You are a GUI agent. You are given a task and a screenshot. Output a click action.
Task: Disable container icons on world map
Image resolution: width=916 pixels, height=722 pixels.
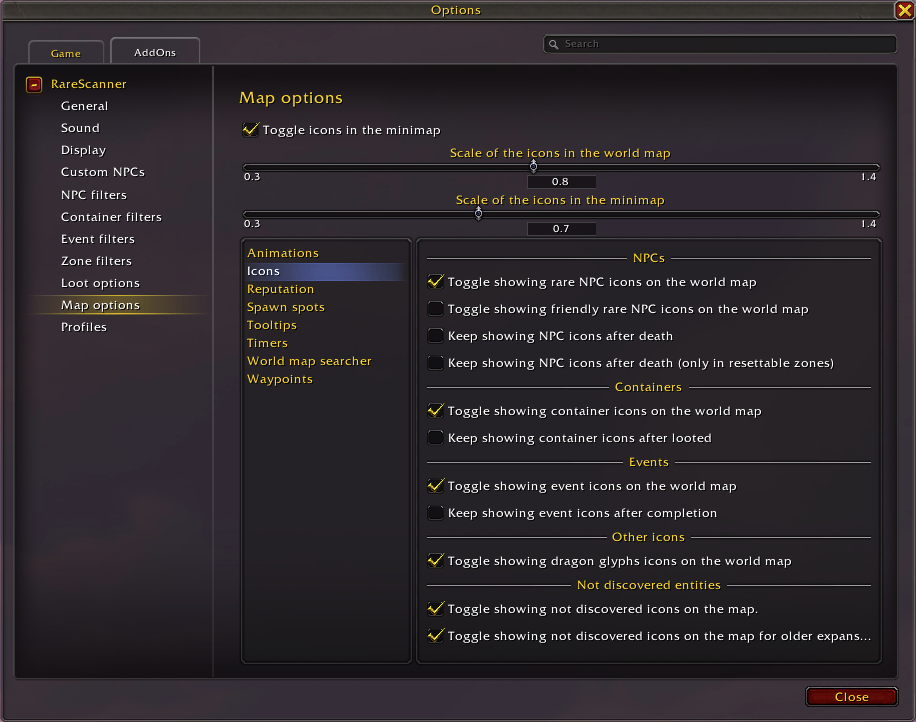pyautogui.click(x=435, y=411)
